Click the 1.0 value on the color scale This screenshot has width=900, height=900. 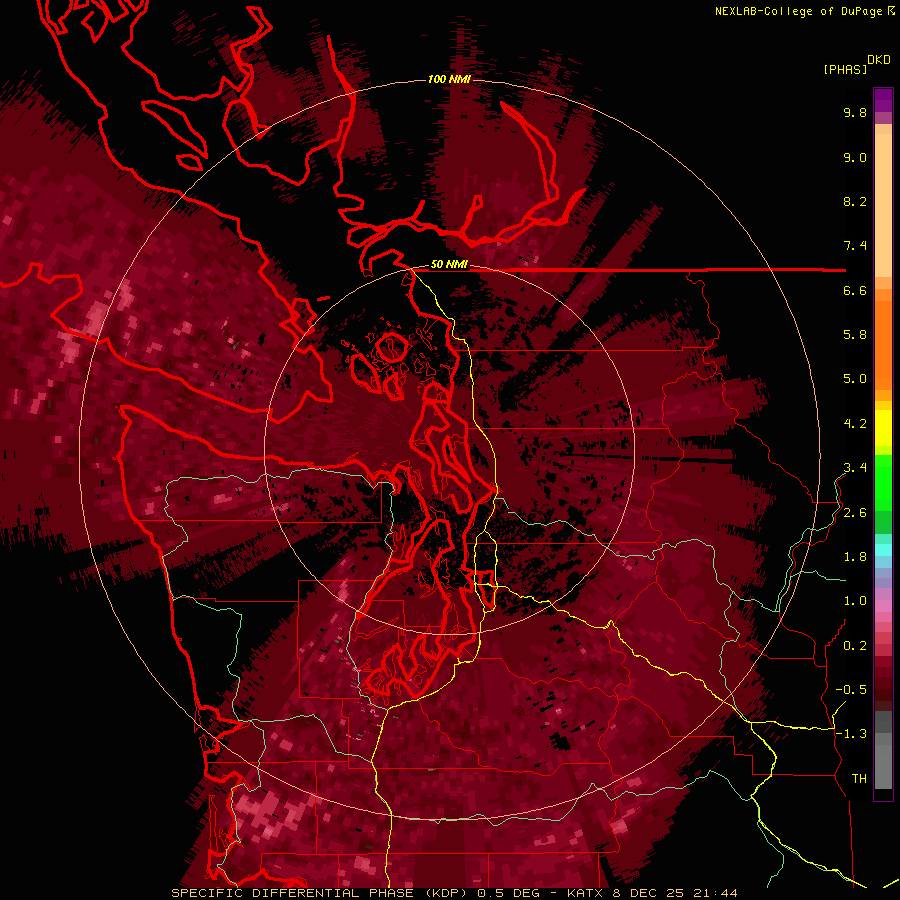[x=855, y=601]
